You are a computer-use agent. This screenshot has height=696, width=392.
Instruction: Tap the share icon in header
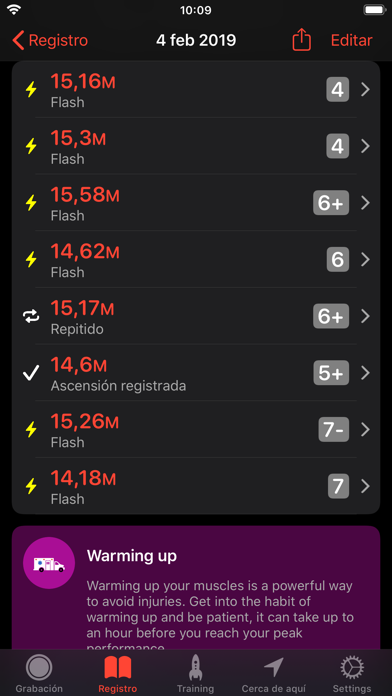(301, 40)
